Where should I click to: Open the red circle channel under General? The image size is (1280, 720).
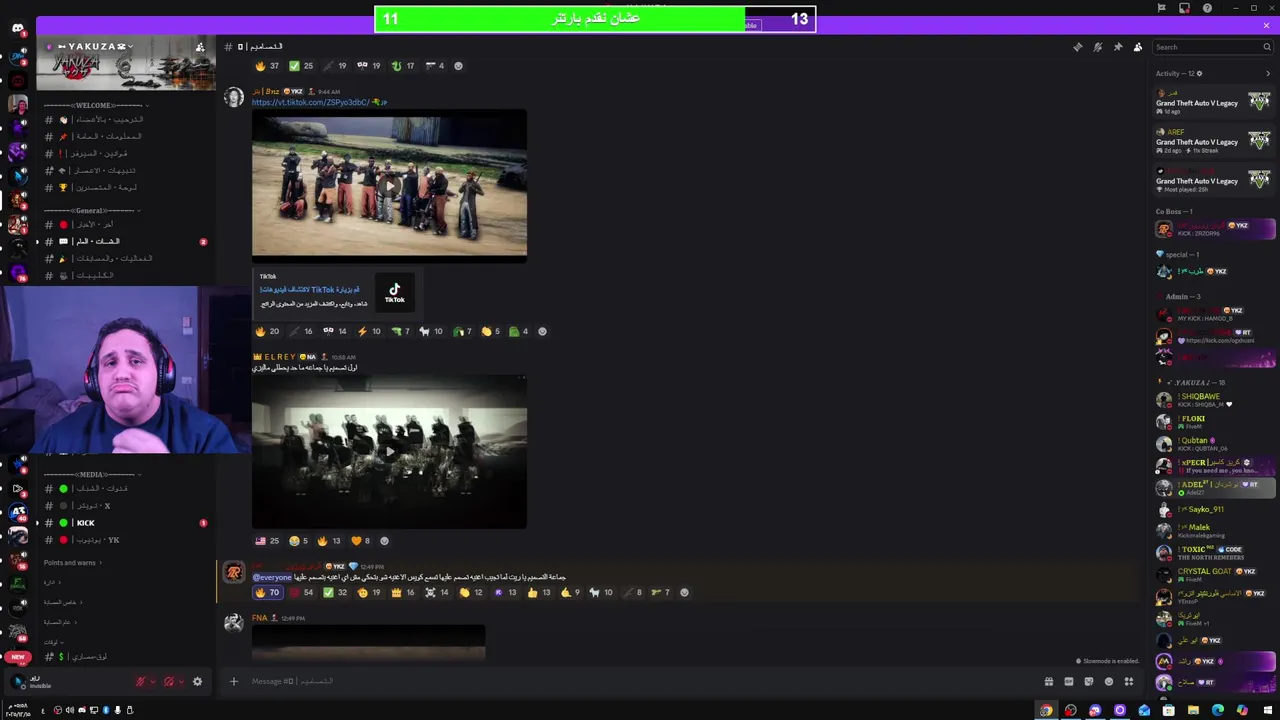tap(125, 224)
